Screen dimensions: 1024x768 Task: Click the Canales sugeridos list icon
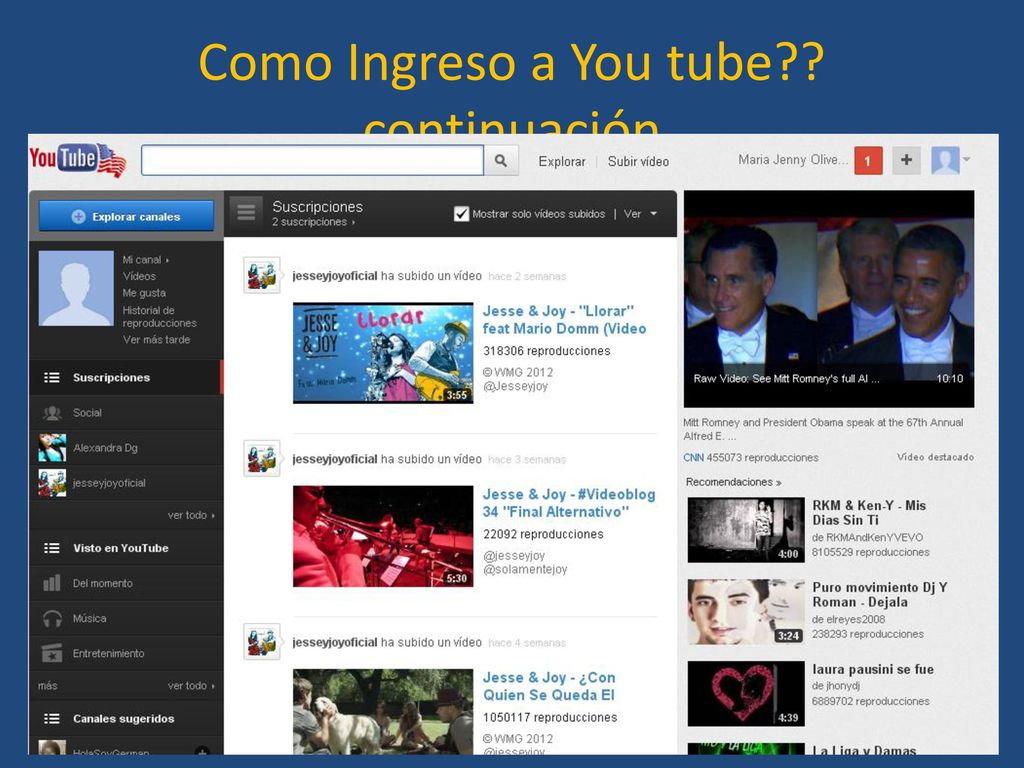click(52, 718)
